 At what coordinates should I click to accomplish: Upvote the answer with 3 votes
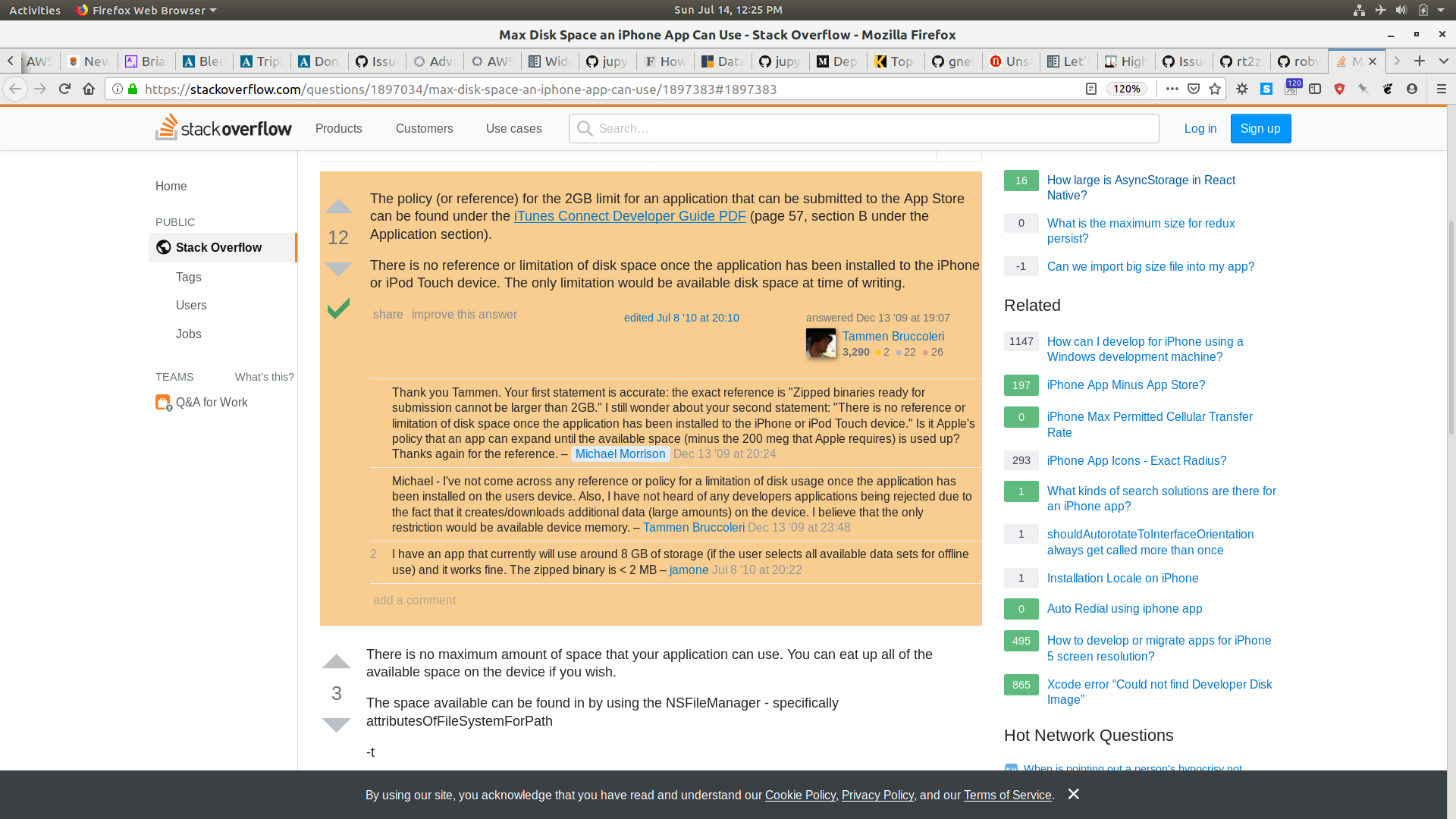coord(336,661)
